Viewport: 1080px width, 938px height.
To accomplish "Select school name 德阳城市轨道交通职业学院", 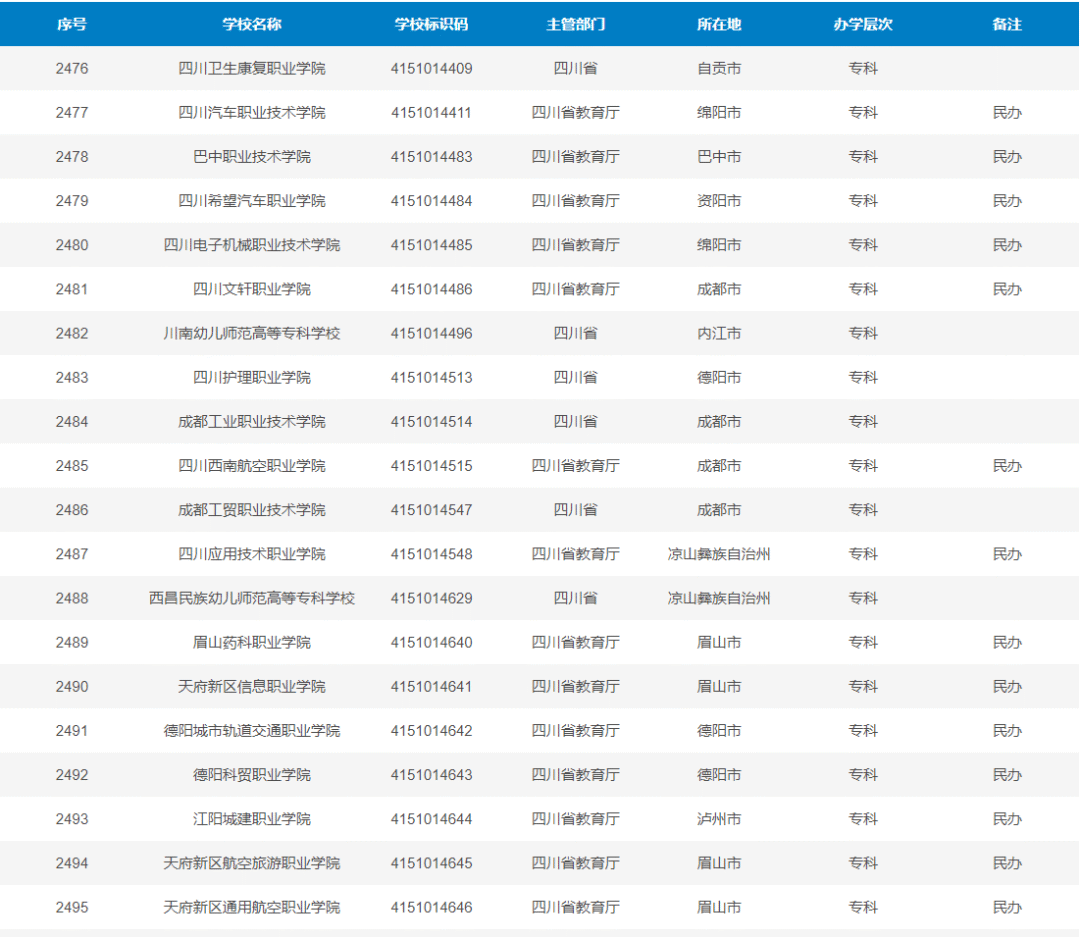I will [251, 731].
